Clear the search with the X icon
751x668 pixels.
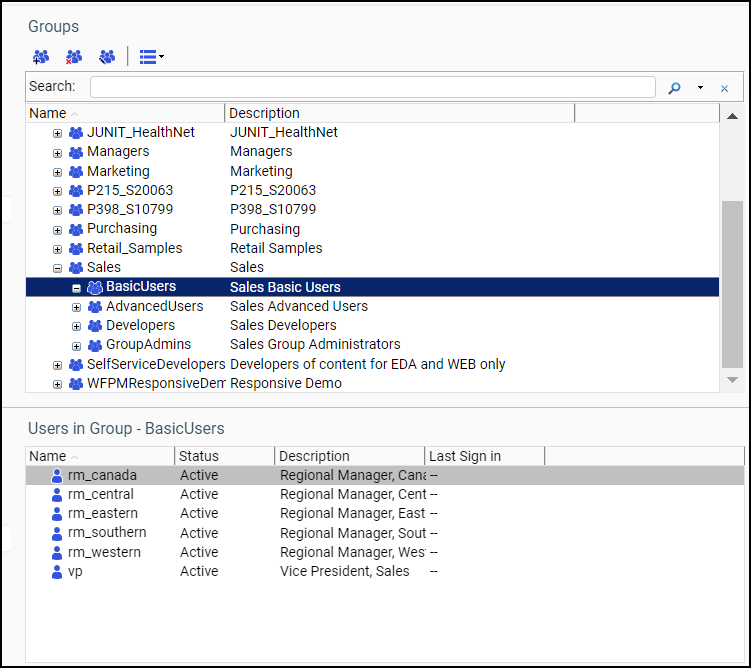[x=724, y=88]
